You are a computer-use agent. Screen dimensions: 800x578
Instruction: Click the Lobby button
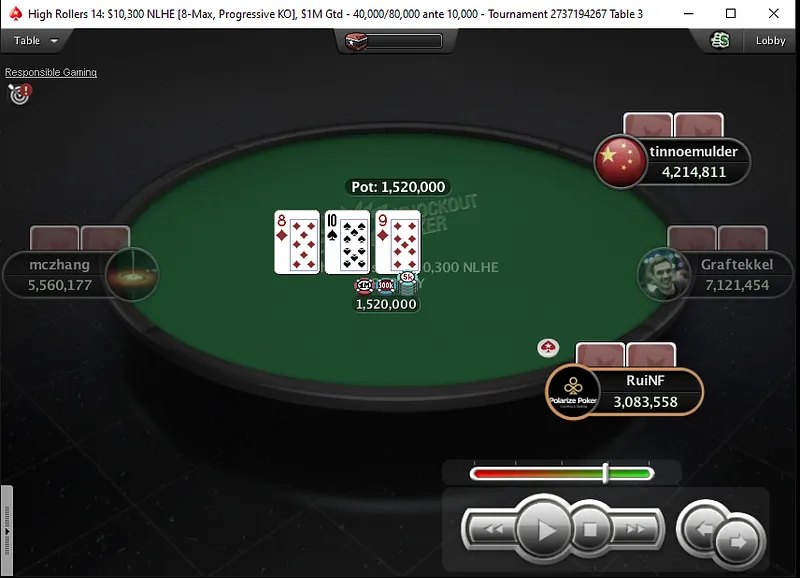tap(770, 41)
